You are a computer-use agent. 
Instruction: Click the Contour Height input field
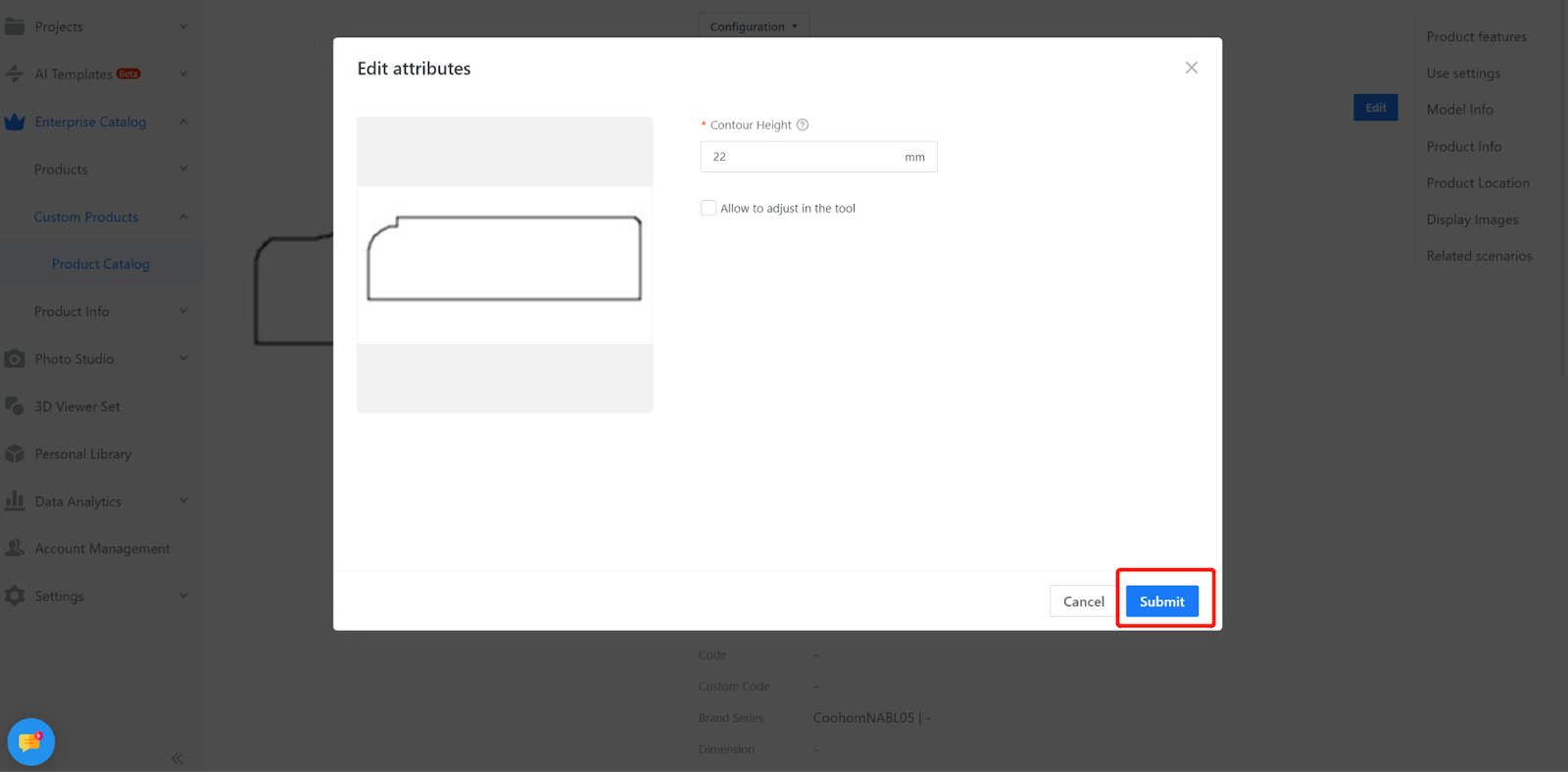point(818,157)
